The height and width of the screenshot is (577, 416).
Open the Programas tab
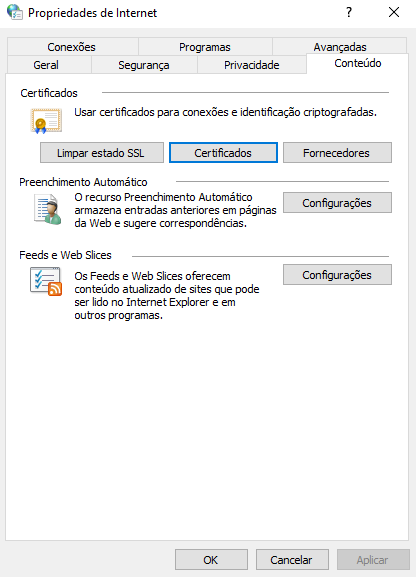click(x=205, y=47)
